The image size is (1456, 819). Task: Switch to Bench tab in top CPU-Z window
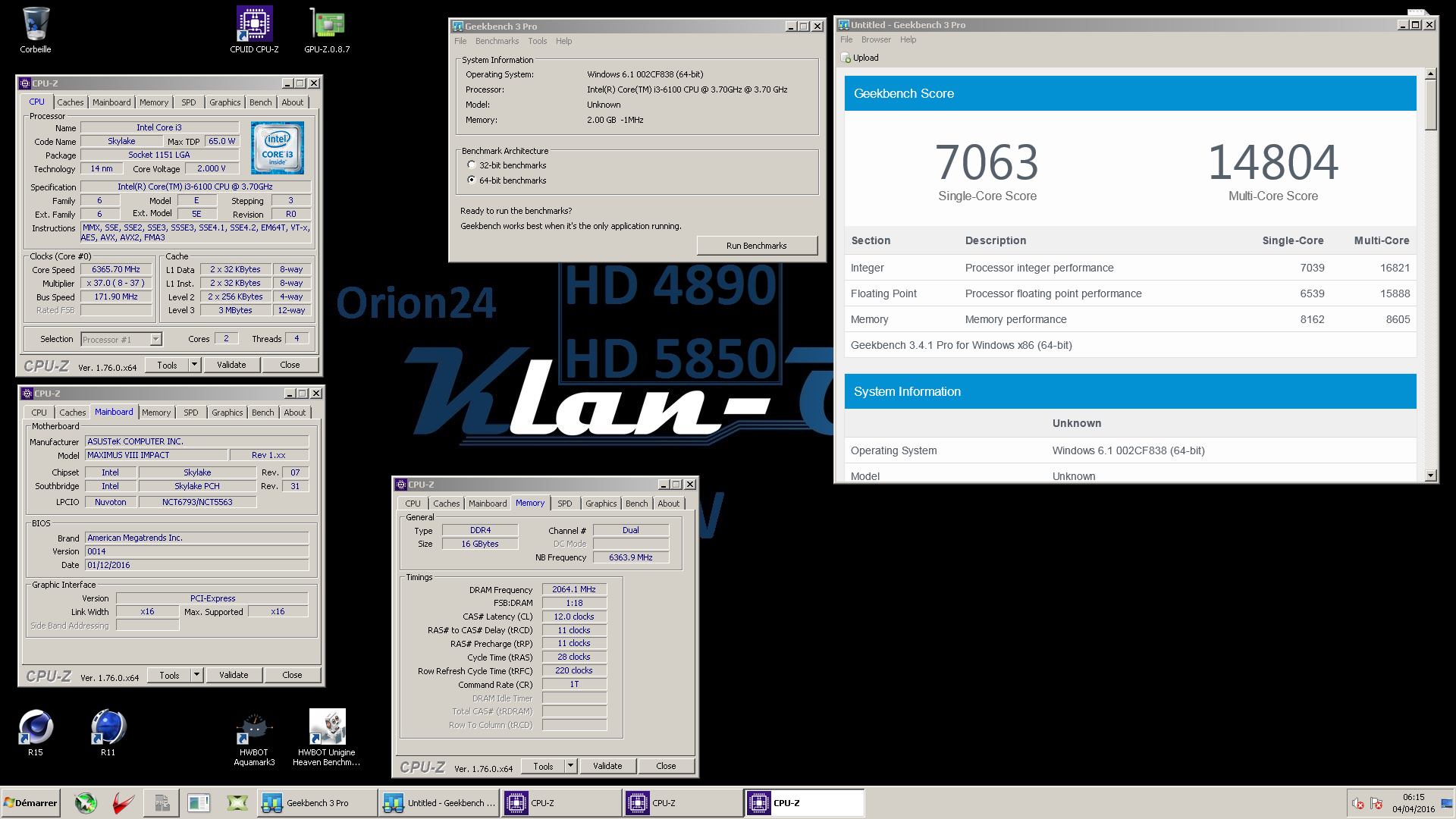260,102
